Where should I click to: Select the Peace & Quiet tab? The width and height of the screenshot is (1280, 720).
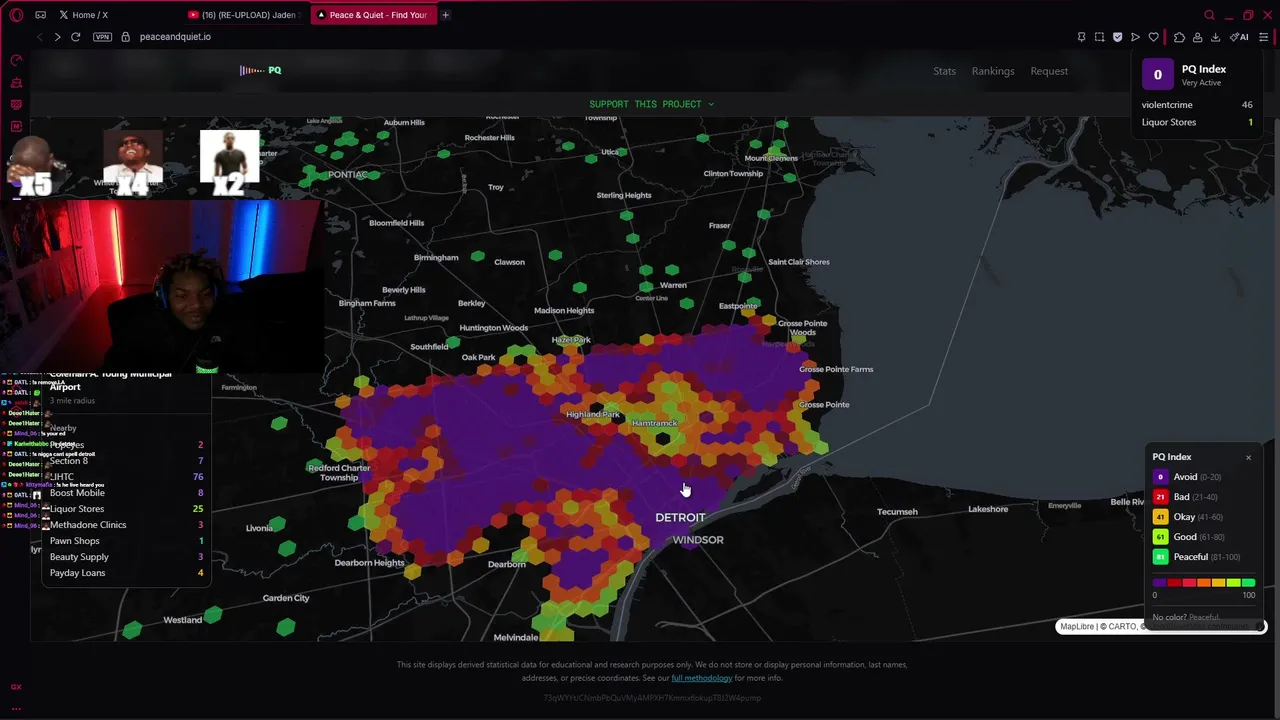tap(372, 15)
